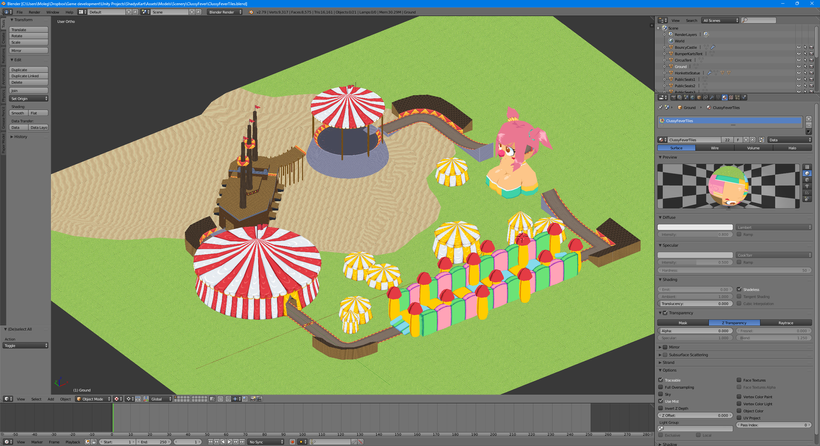Click the BouncyCastle object icon in the outliner
Image resolution: width=820 pixels, height=446 pixels.
[x=671, y=47]
